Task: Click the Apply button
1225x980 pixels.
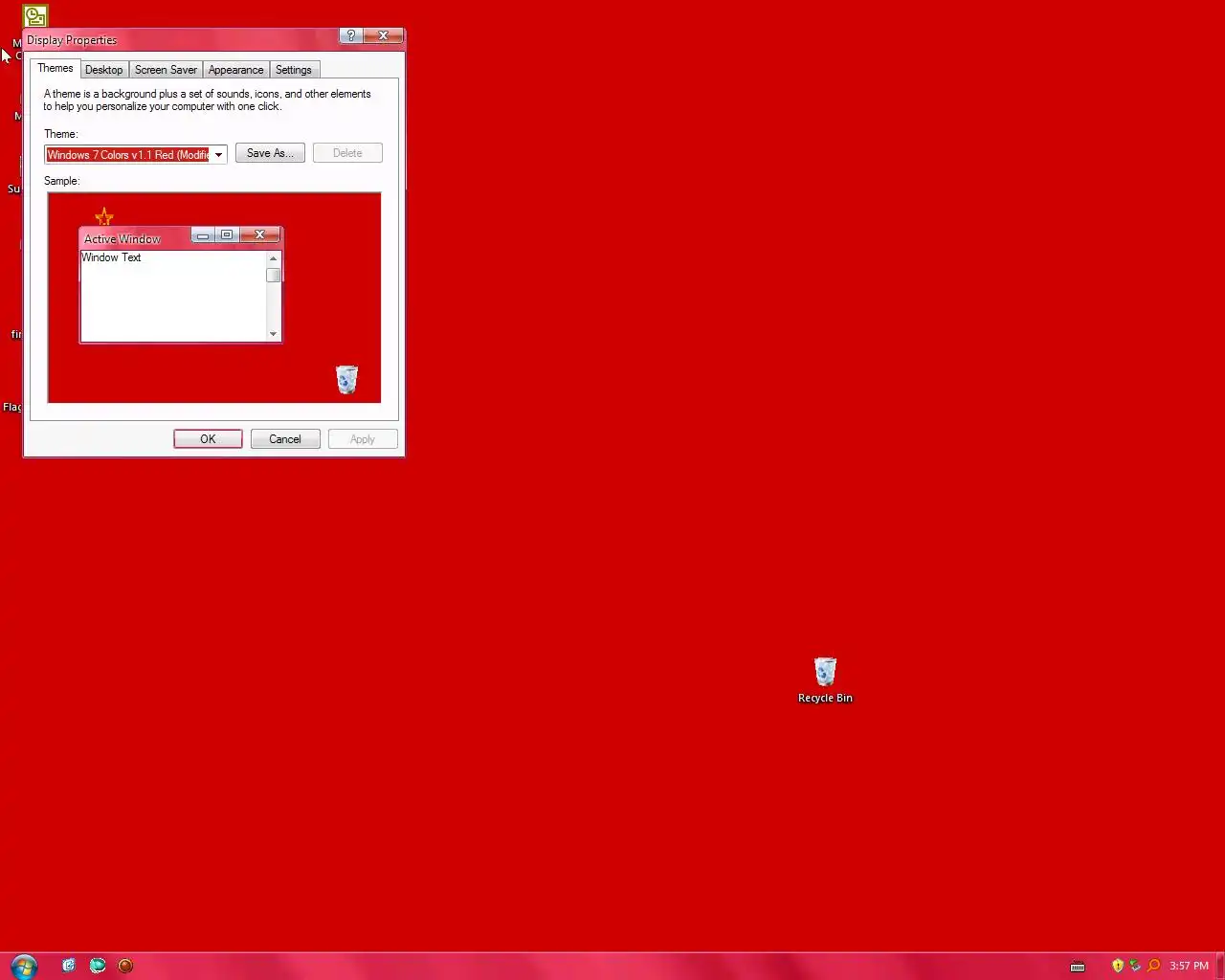Action: coord(363,439)
